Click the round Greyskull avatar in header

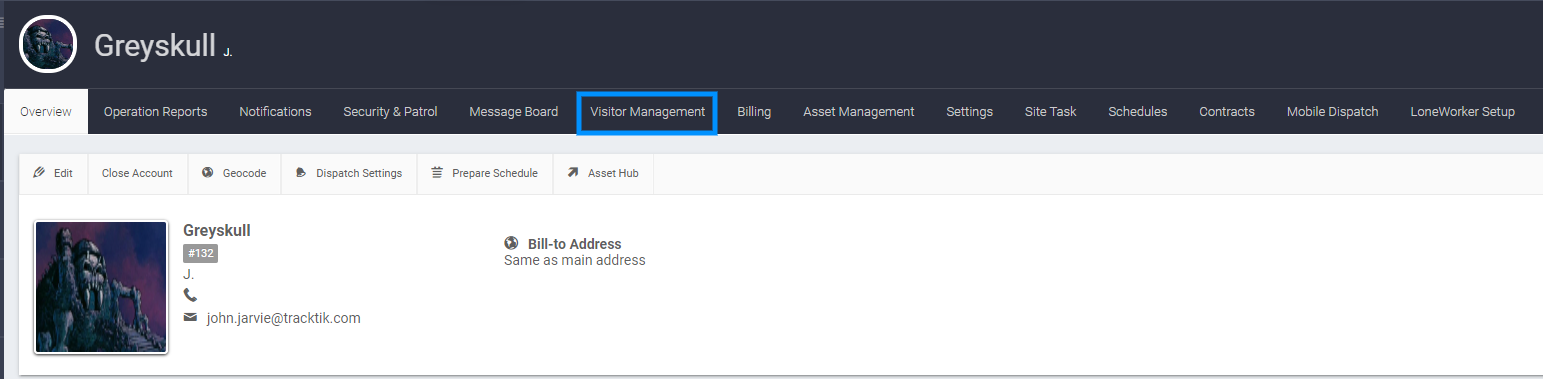48,44
